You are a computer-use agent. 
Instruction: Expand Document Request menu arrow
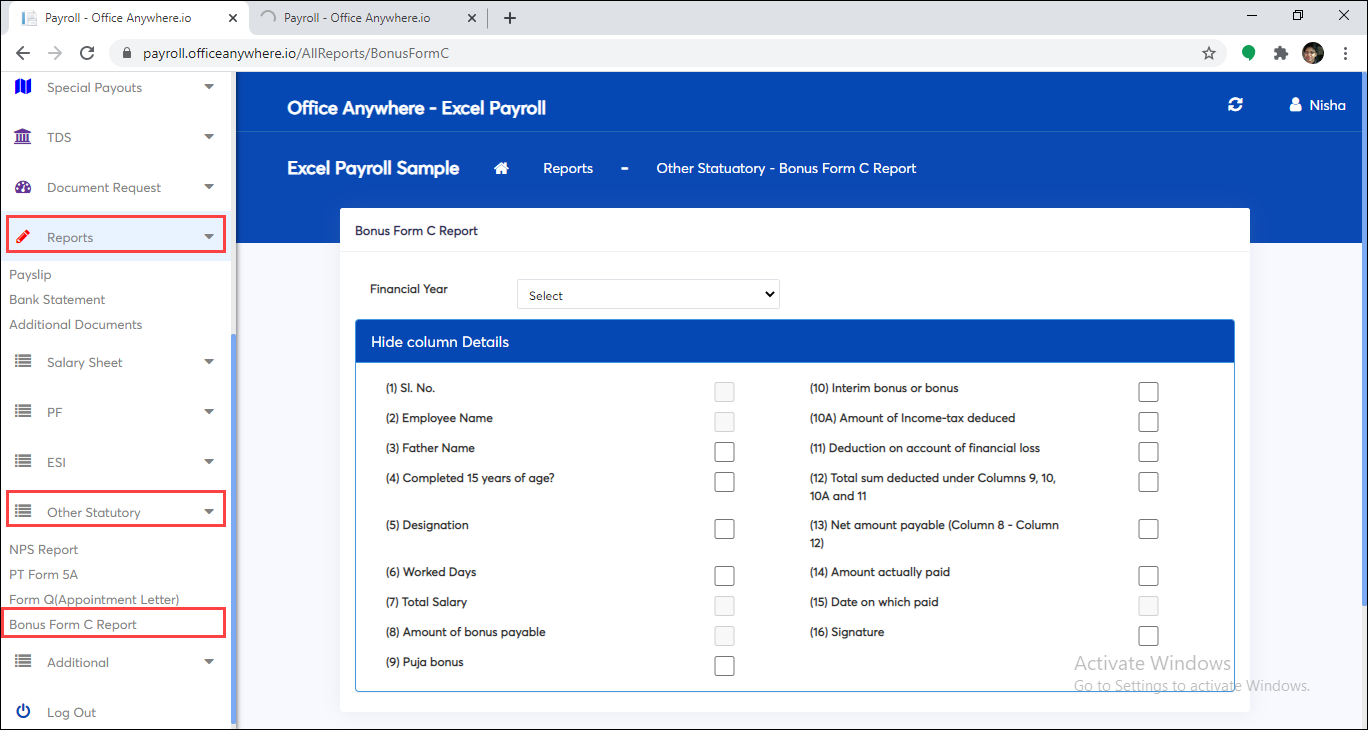click(x=209, y=187)
